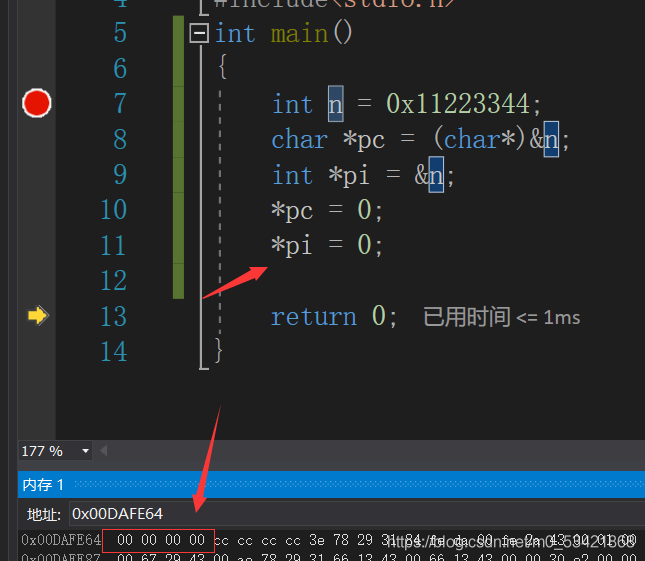The height and width of the screenshot is (561, 645).
Task: Click line number 12 in the gutter
Action: (114, 280)
